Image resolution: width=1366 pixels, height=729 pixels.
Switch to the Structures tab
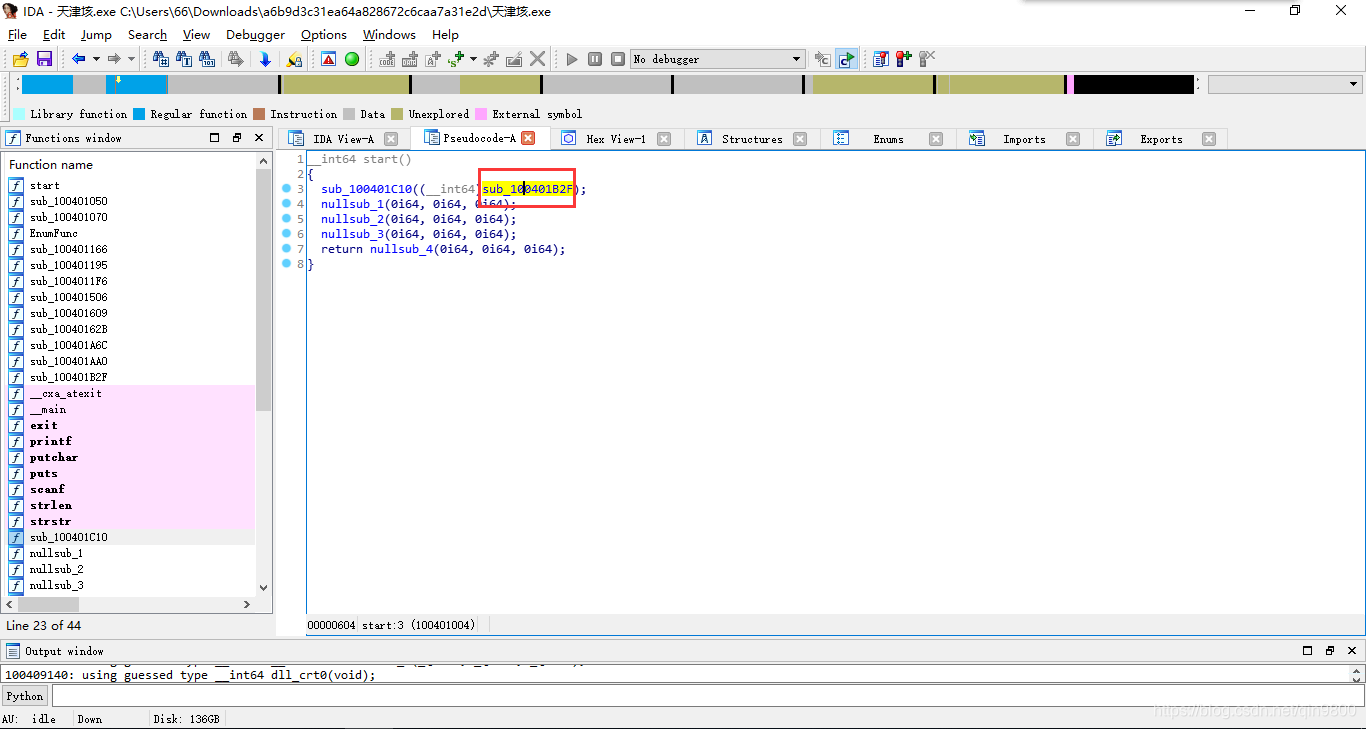(x=752, y=139)
